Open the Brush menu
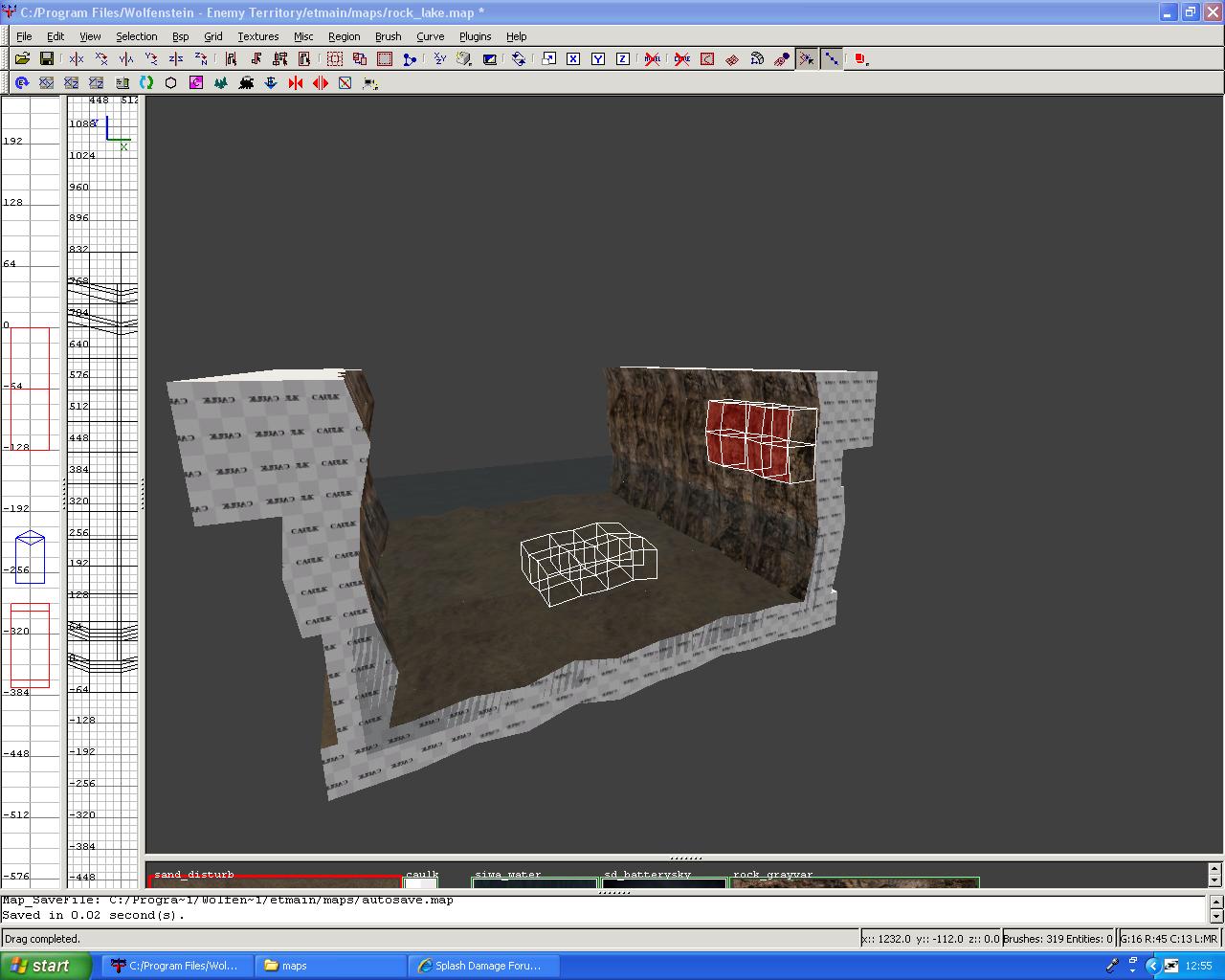This screenshot has height=980, width=1225. pos(389,36)
